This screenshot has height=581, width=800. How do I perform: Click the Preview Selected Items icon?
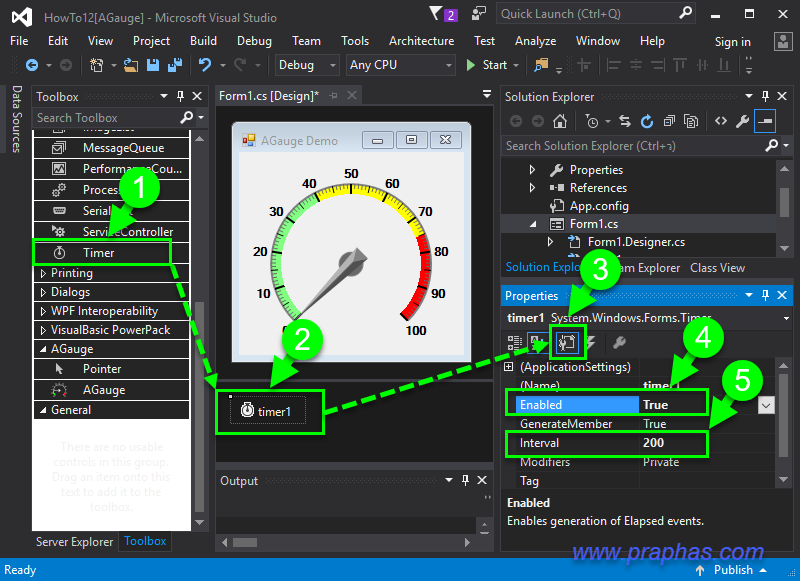click(x=765, y=121)
